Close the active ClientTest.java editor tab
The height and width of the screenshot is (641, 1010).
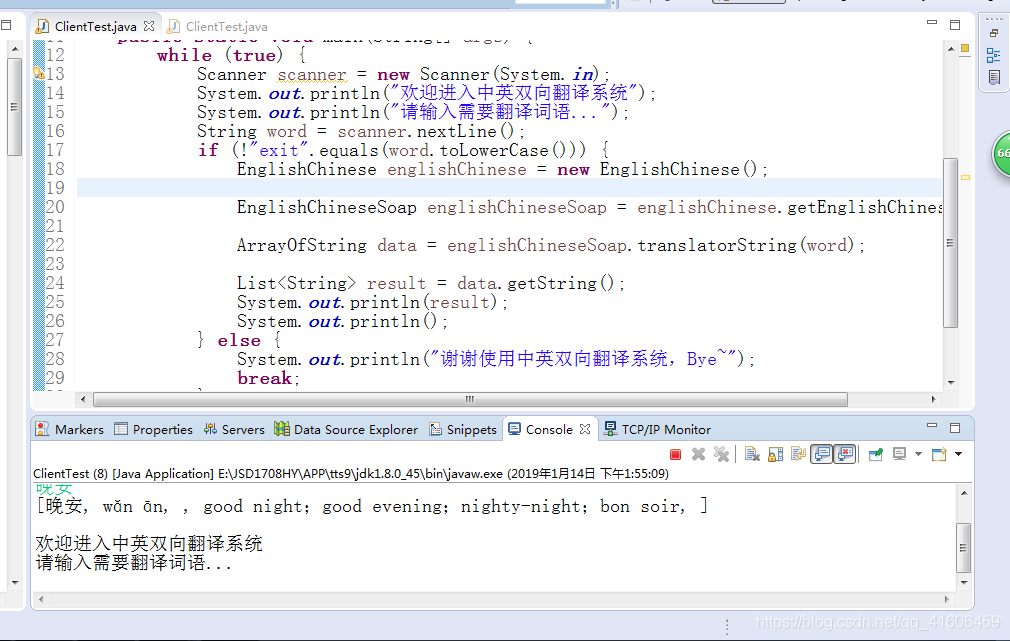(x=149, y=26)
